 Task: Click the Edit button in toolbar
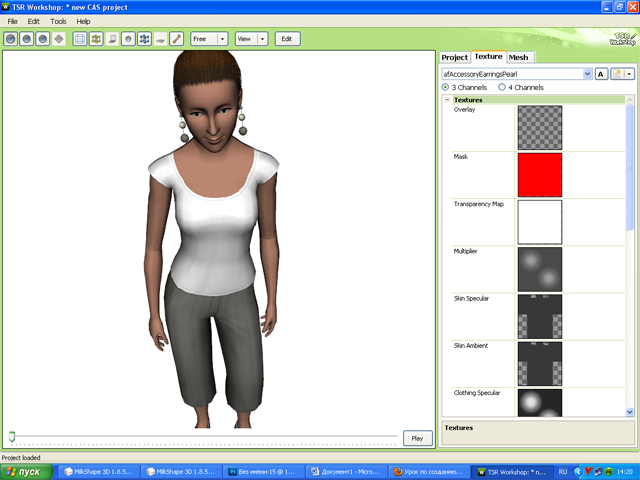288,39
